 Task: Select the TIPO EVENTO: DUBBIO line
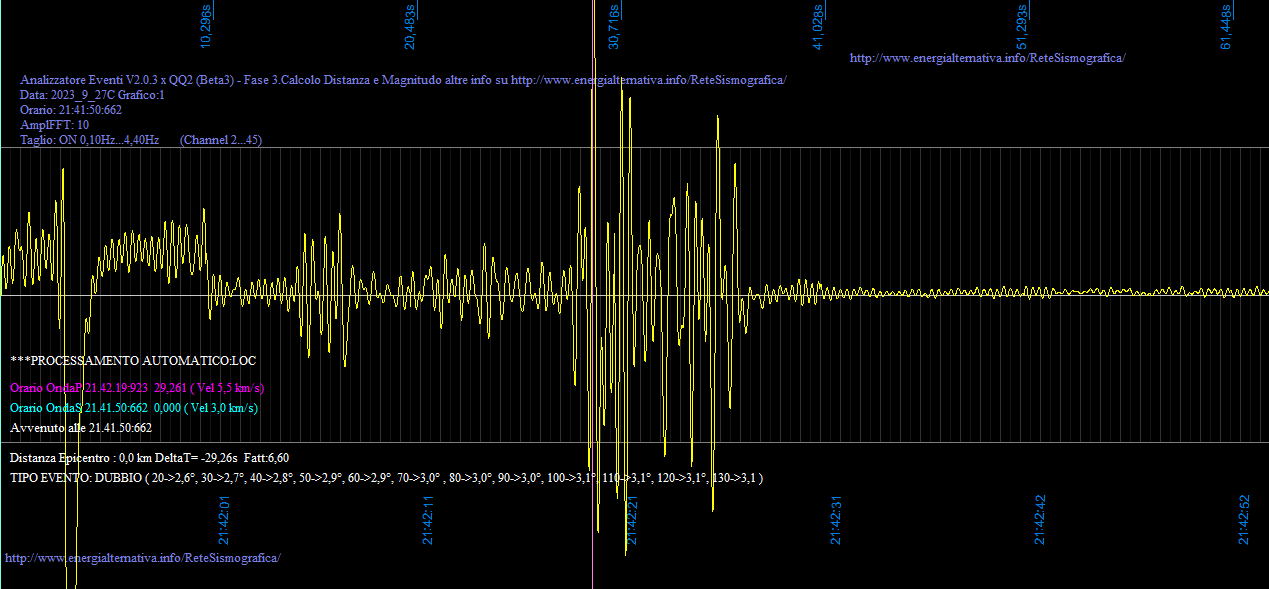(387, 478)
